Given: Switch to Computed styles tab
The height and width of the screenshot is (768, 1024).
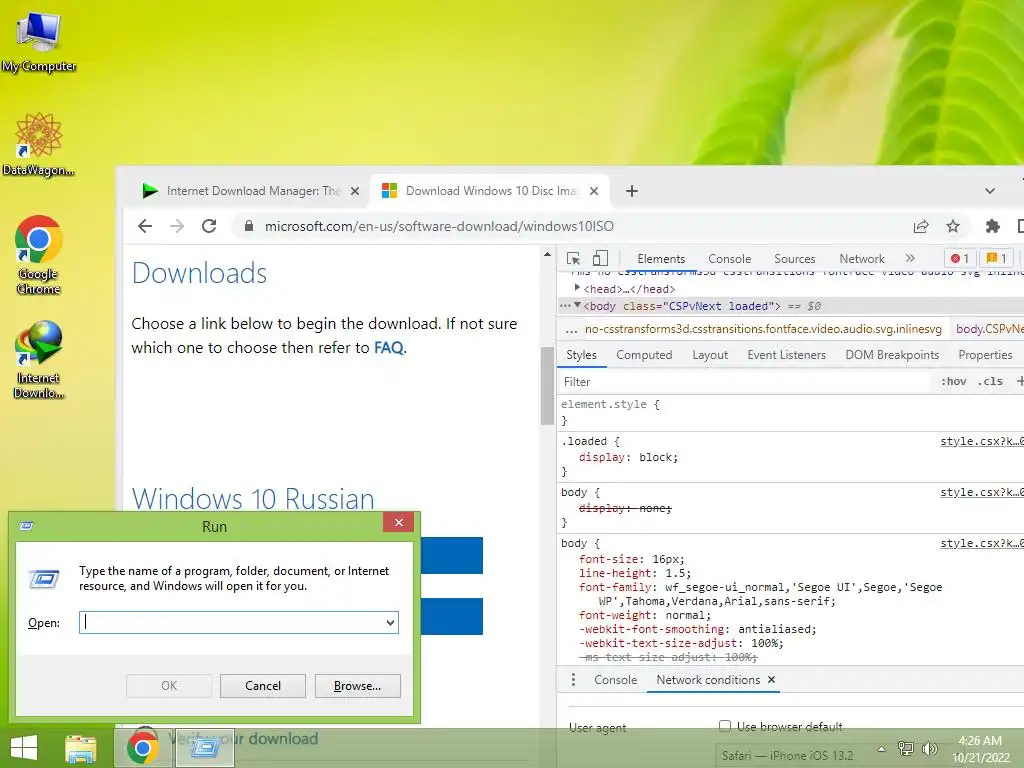Looking at the screenshot, I should pyautogui.click(x=644, y=355).
